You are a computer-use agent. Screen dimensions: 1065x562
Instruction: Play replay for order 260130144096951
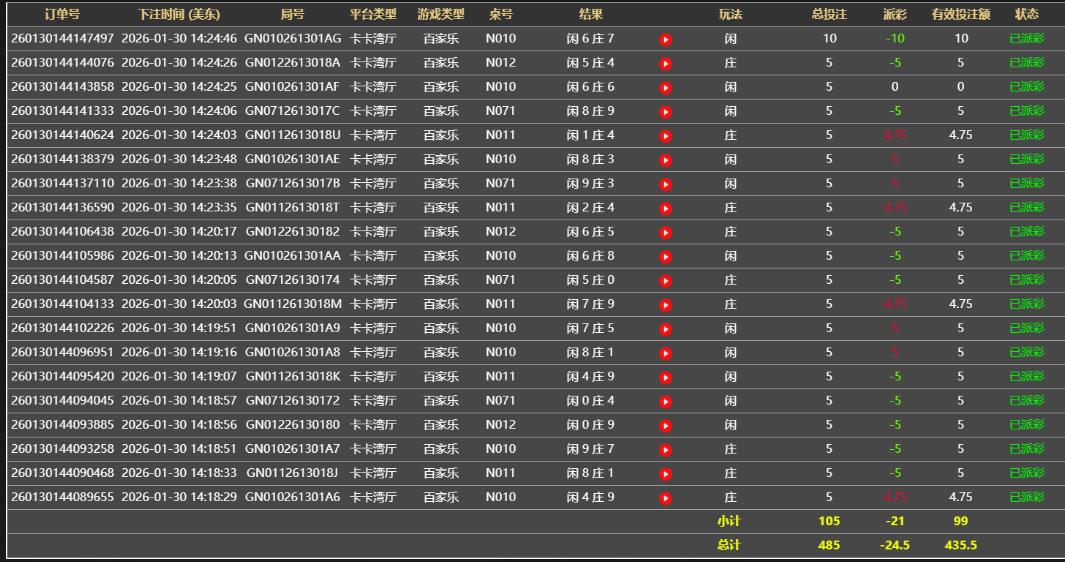(x=665, y=352)
